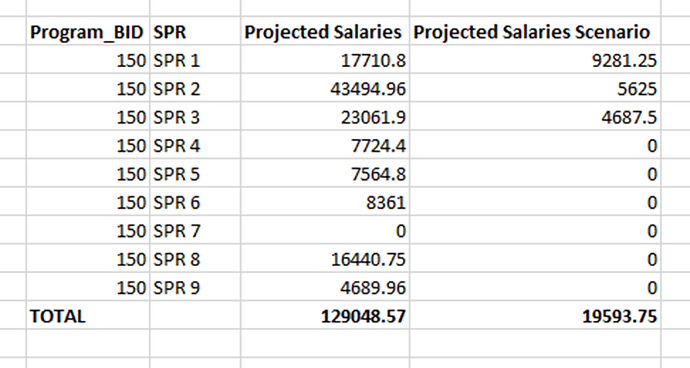This screenshot has width=690, height=368.
Task: Click the cell showing 5625
Action: tap(535, 88)
